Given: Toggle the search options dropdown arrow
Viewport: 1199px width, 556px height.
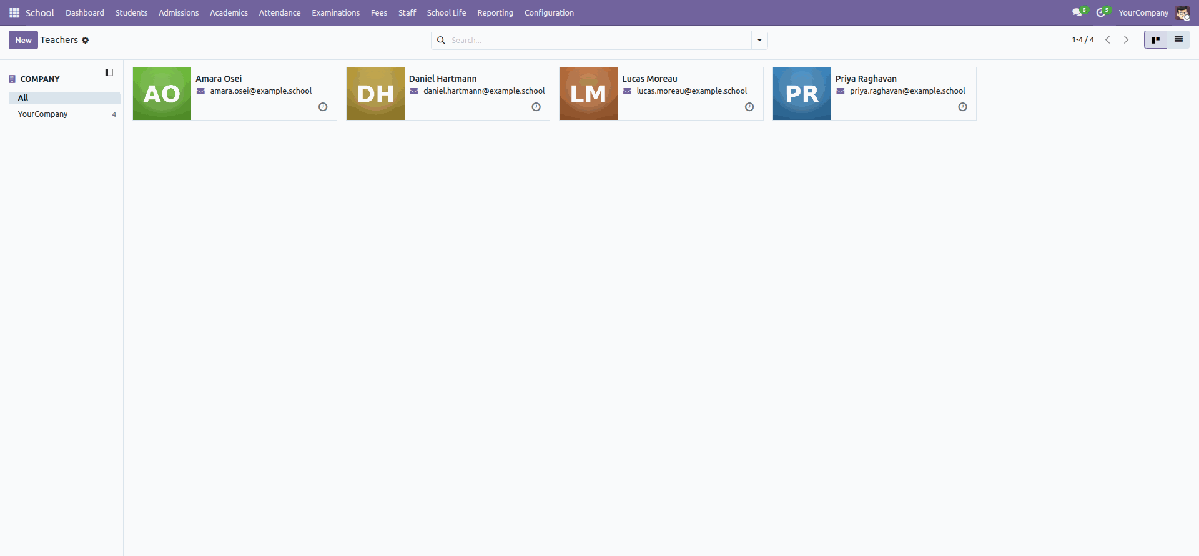Looking at the screenshot, I should click(759, 40).
